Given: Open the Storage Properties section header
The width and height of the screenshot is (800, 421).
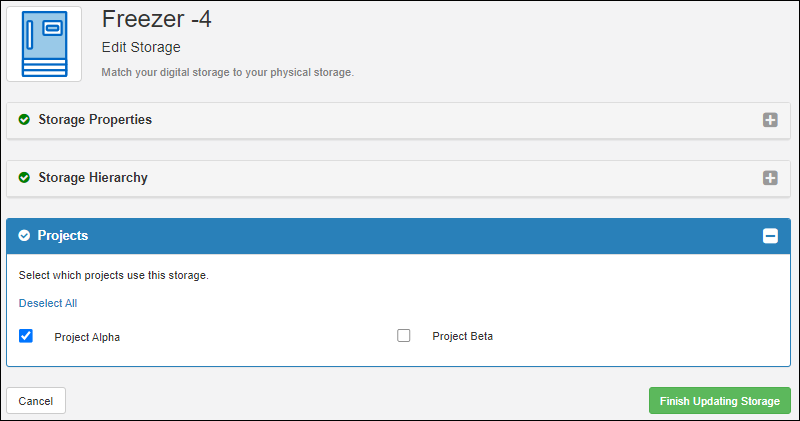Looking at the screenshot, I should pos(398,120).
